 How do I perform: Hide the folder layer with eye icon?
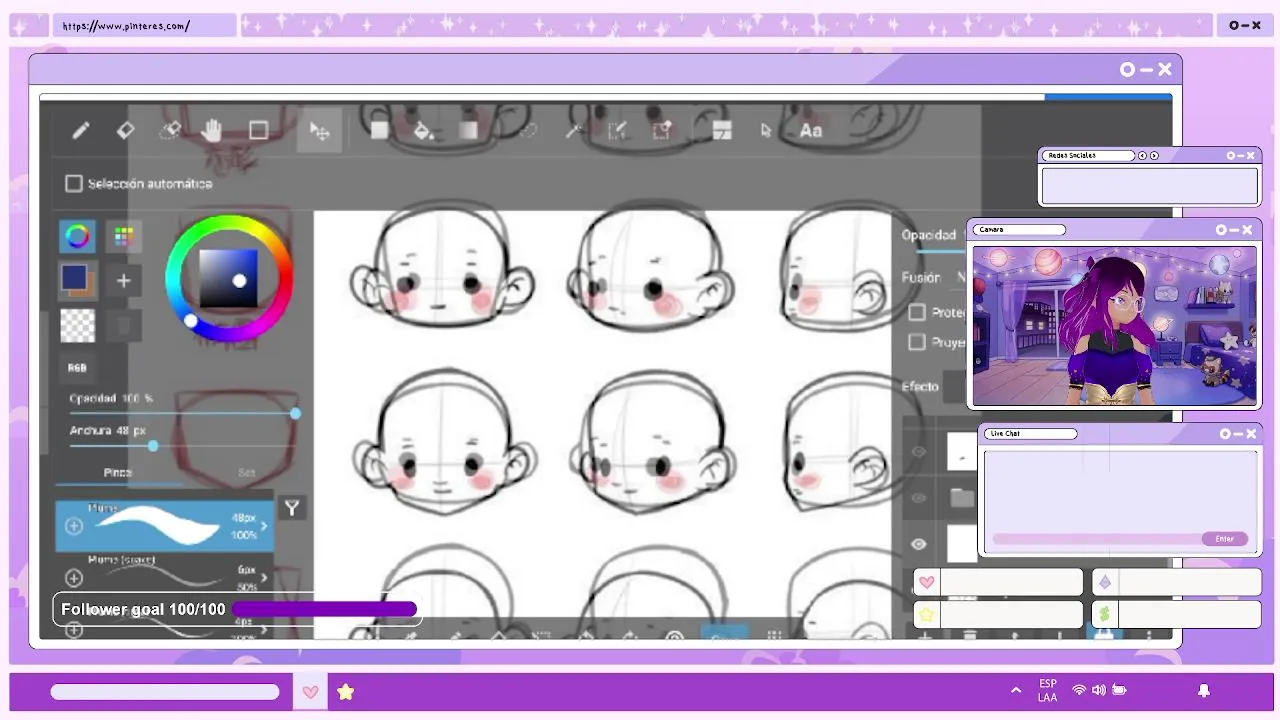click(x=919, y=497)
